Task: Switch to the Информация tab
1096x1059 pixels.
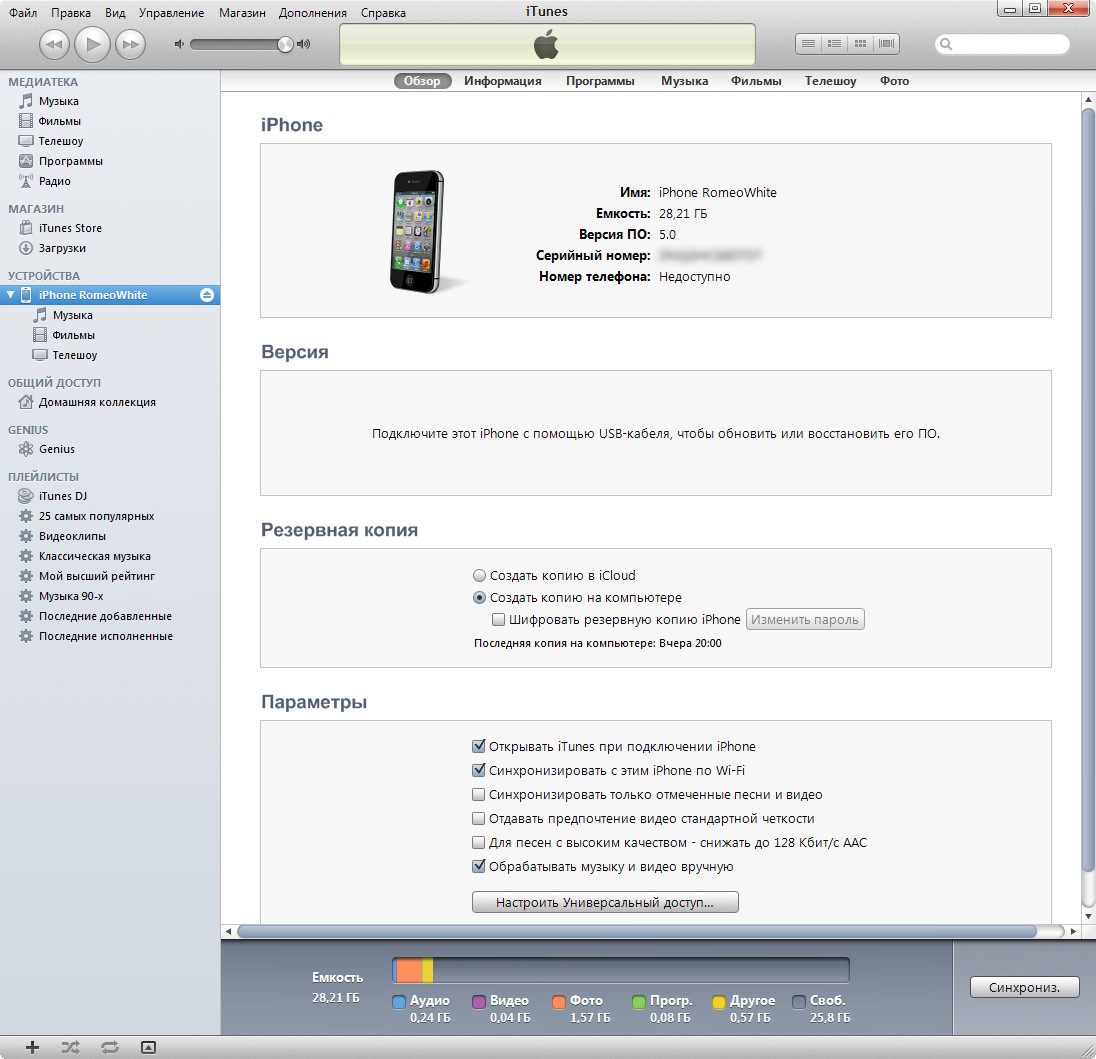Action: click(x=503, y=81)
